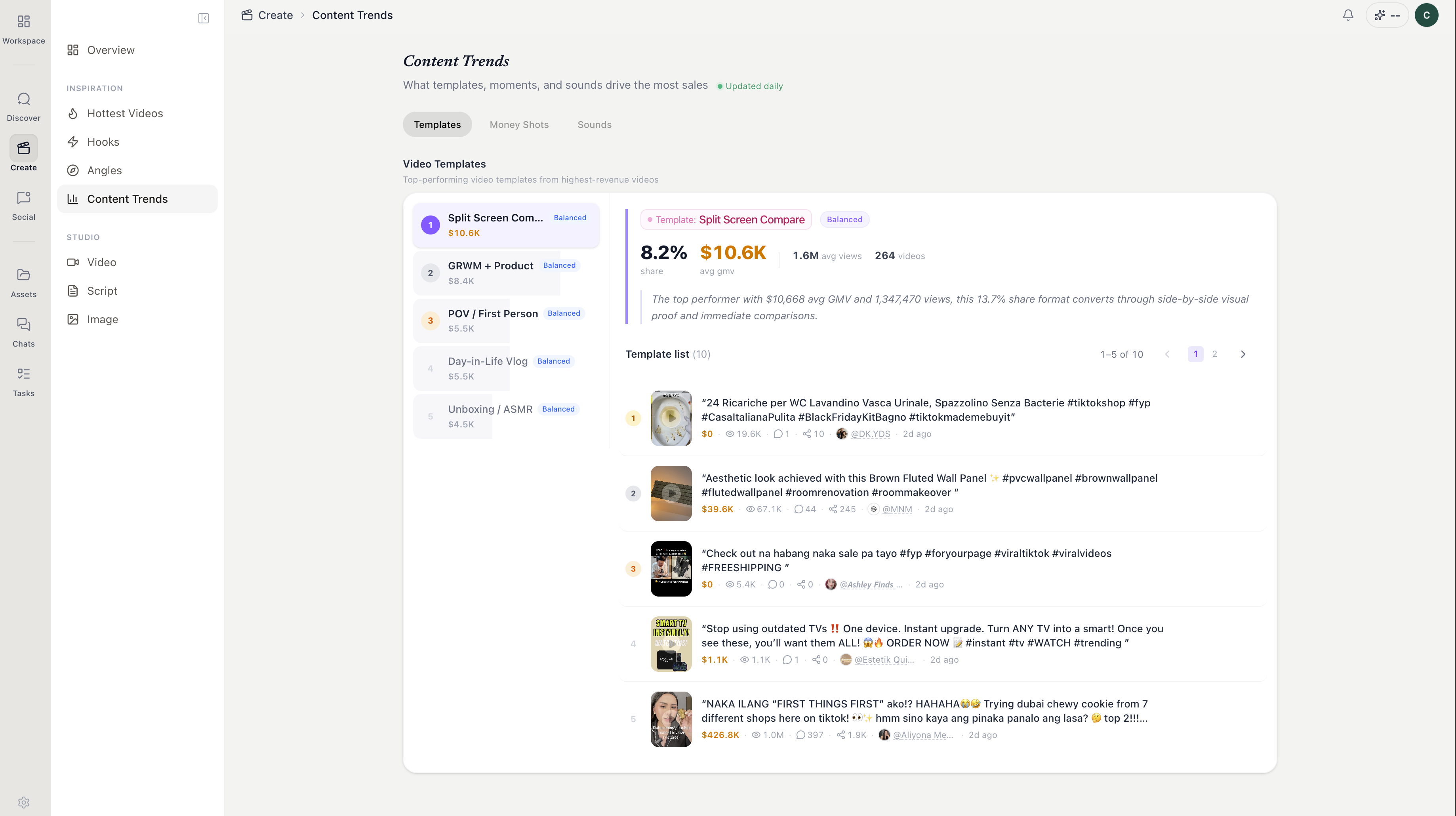Play the Brown Fluted Wall Panel thumbnail

pyautogui.click(x=671, y=493)
